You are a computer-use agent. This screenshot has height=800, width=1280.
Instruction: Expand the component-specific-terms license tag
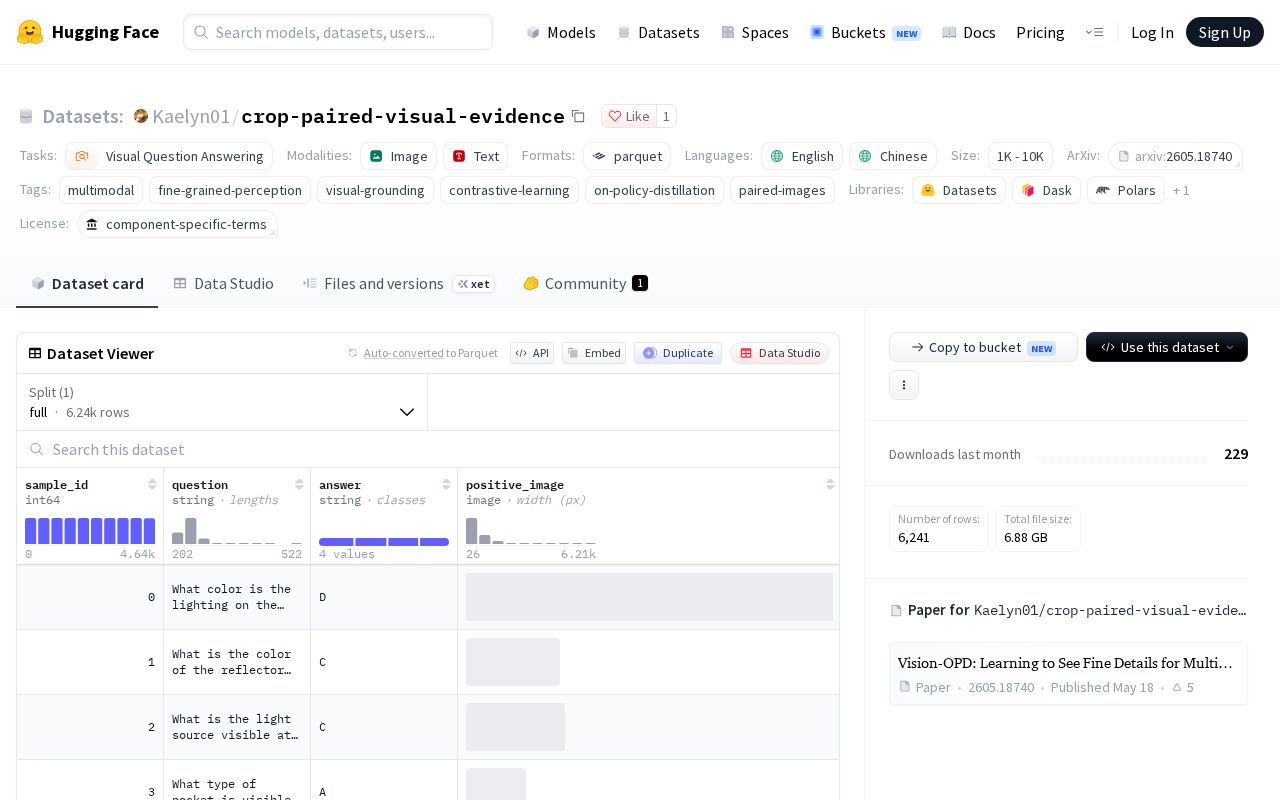[177, 224]
